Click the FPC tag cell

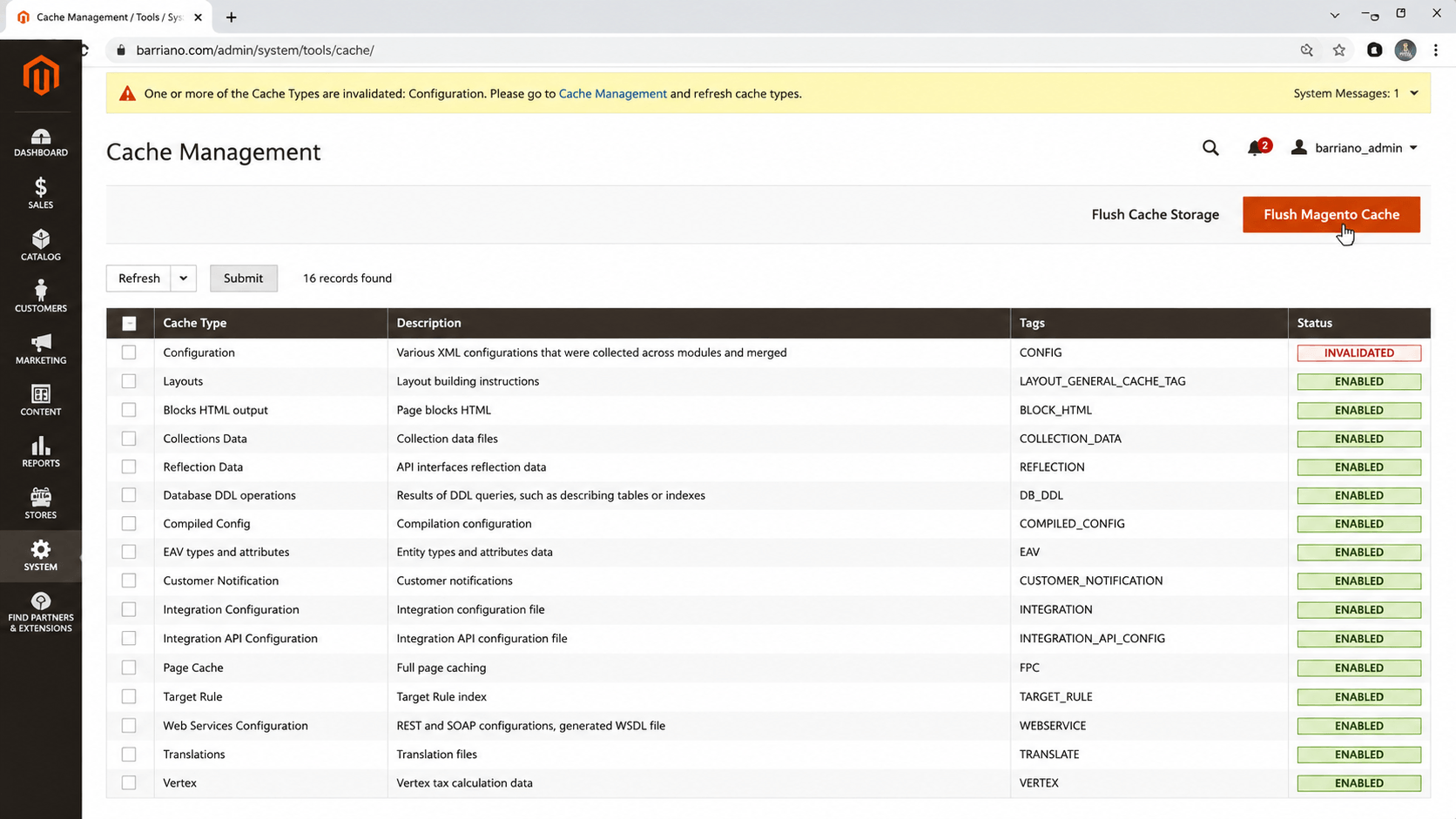[x=1029, y=668]
